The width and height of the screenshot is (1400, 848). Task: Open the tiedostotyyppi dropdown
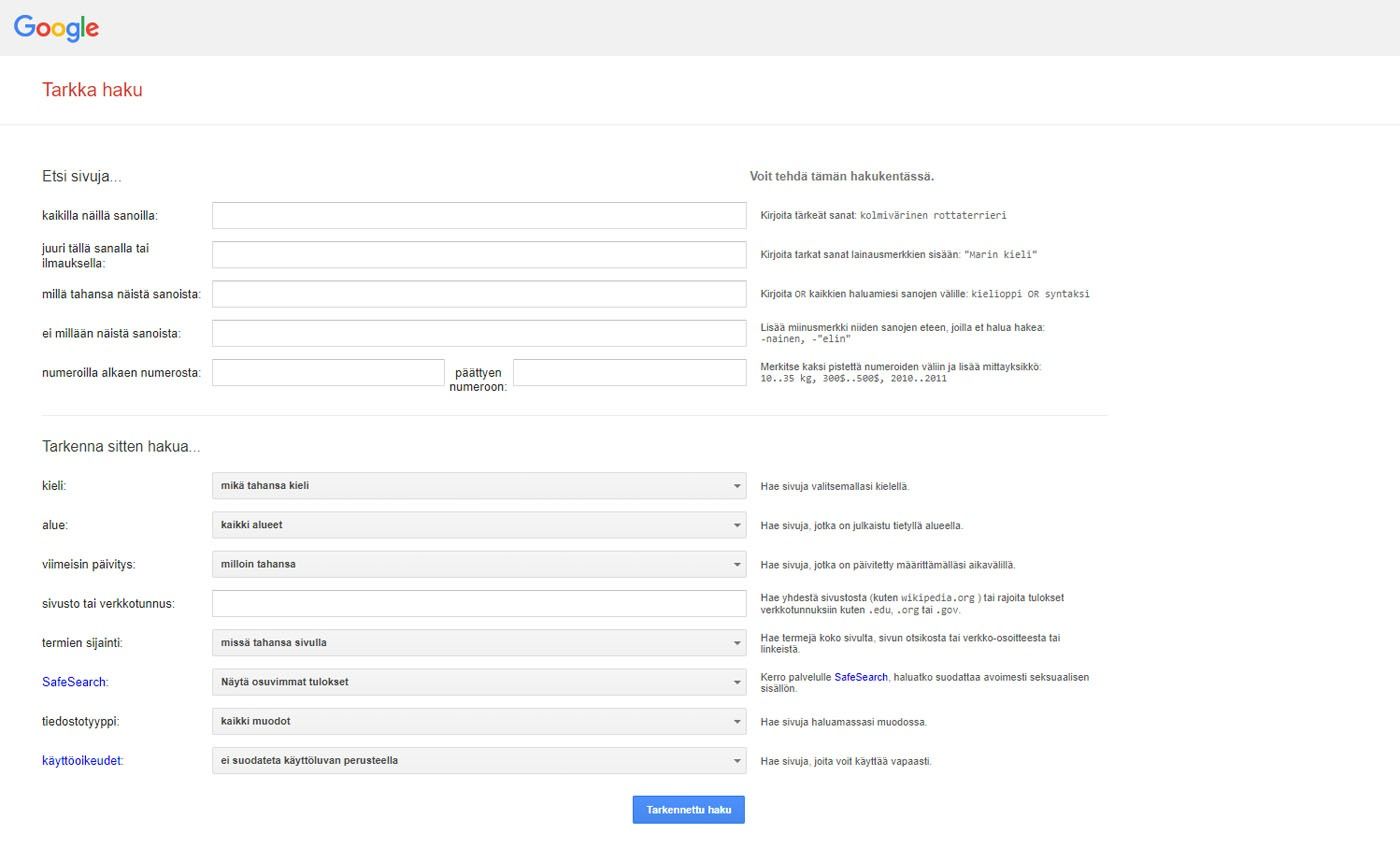[x=478, y=721]
